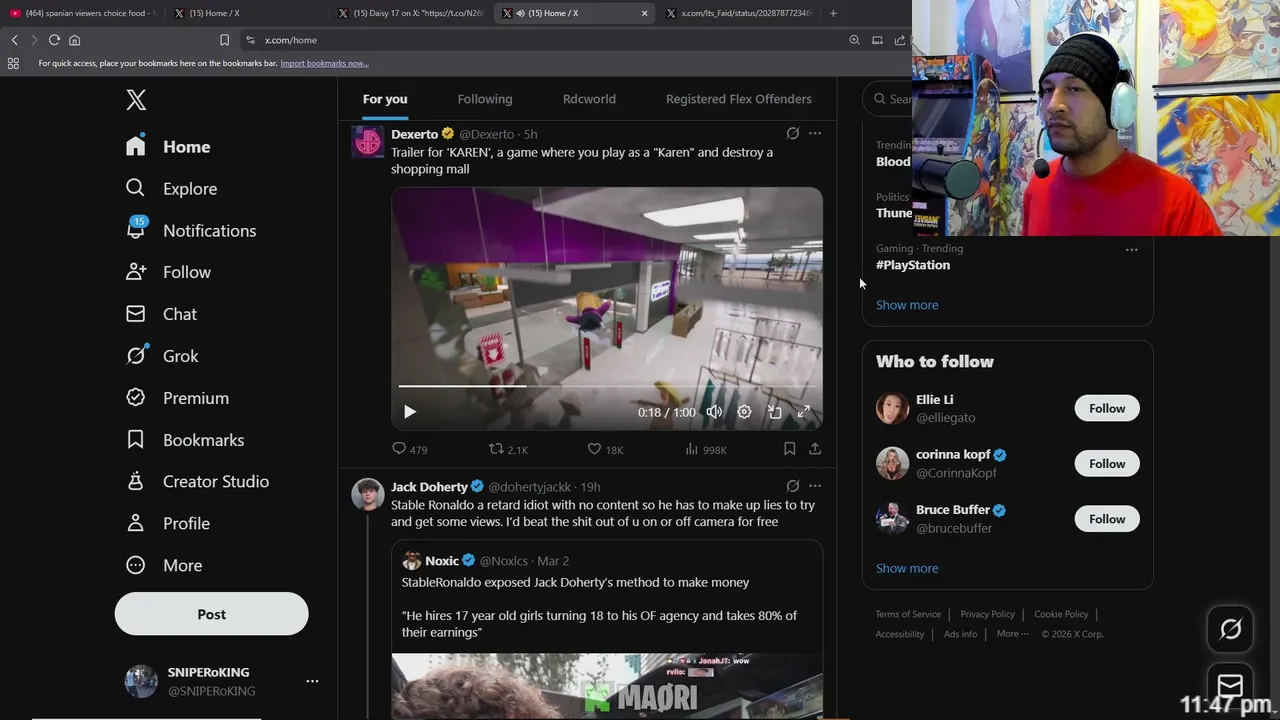
Task: Click Grok icon on Jack Doherty post
Action: point(793,486)
